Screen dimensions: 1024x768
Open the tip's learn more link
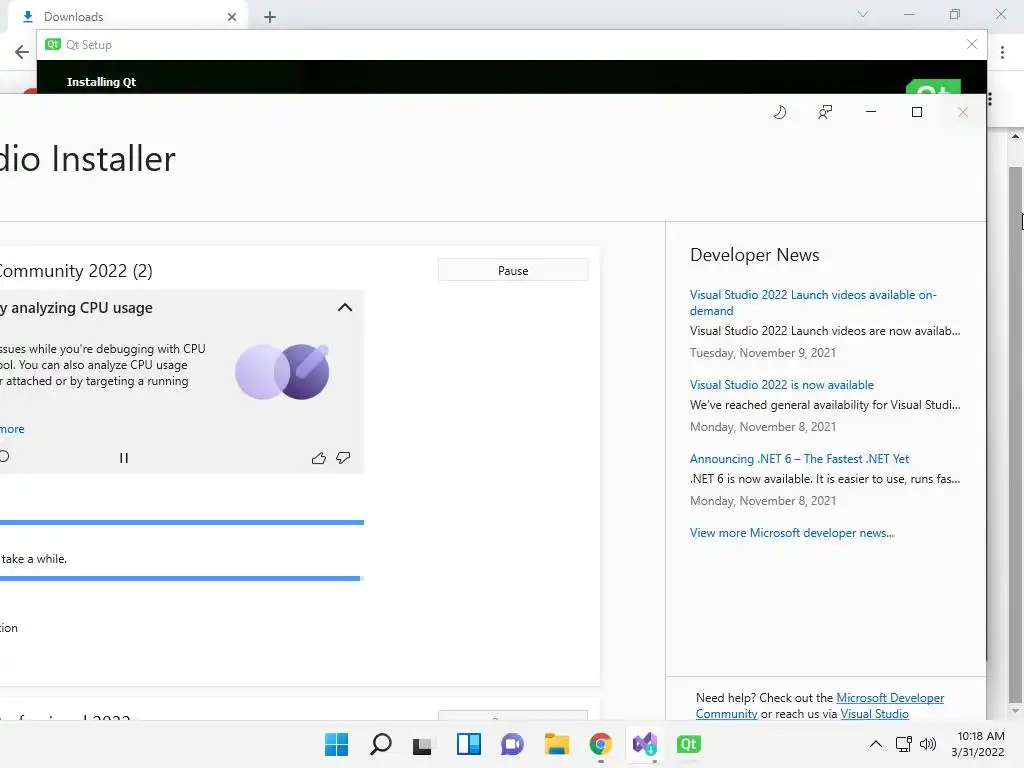(x=12, y=429)
